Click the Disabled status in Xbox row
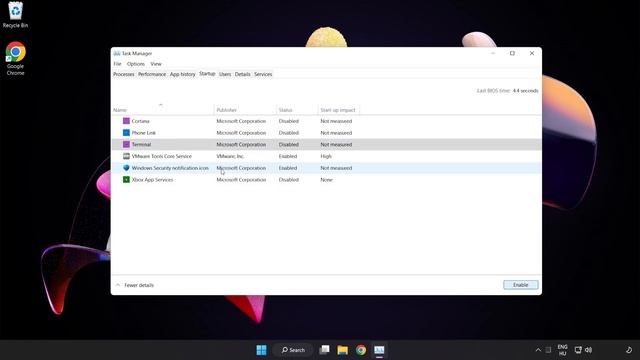This screenshot has width=640, height=360. click(289, 180)
